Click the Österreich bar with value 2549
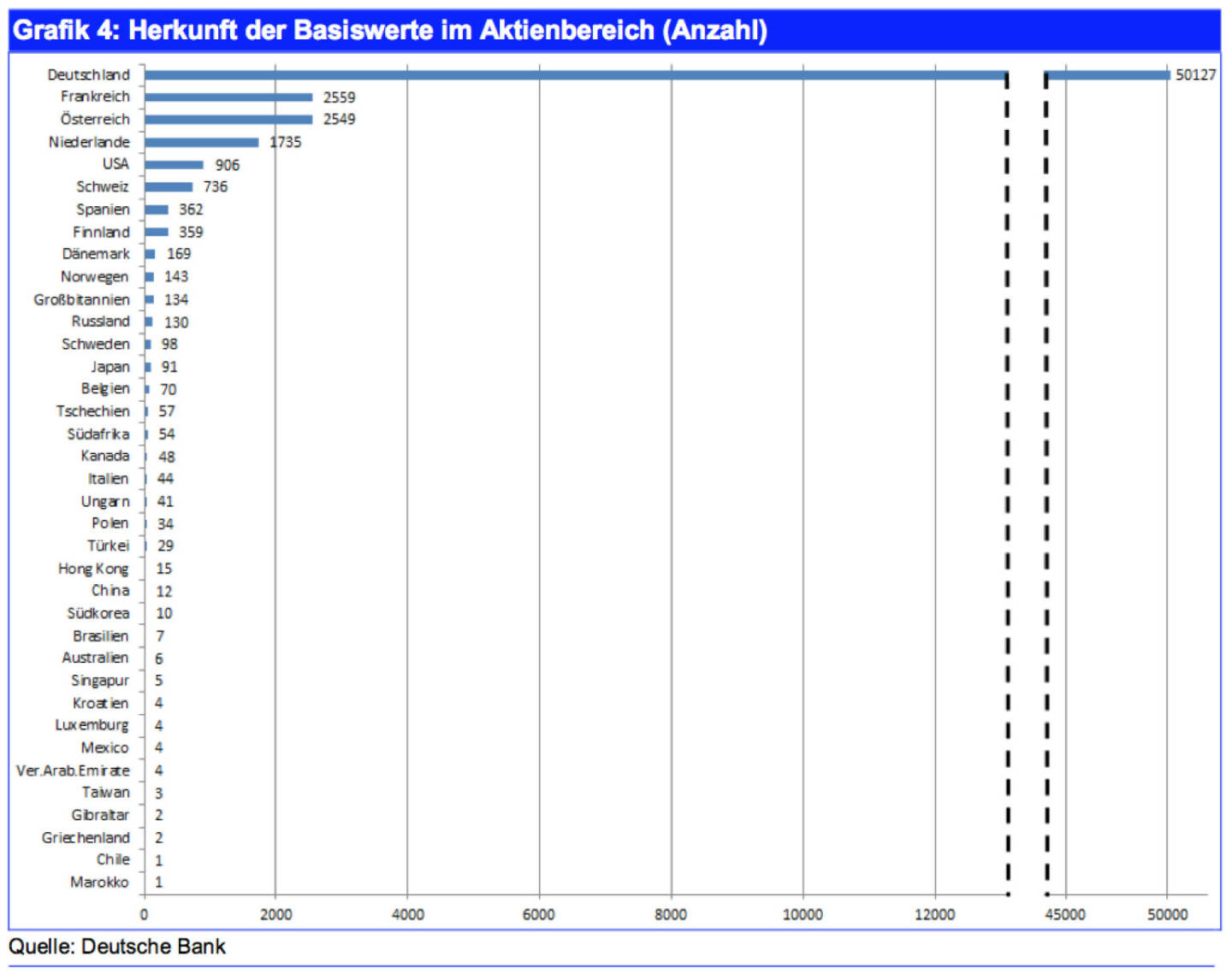This screenshot has width=1232, height=974. click(x=228, y=120)
